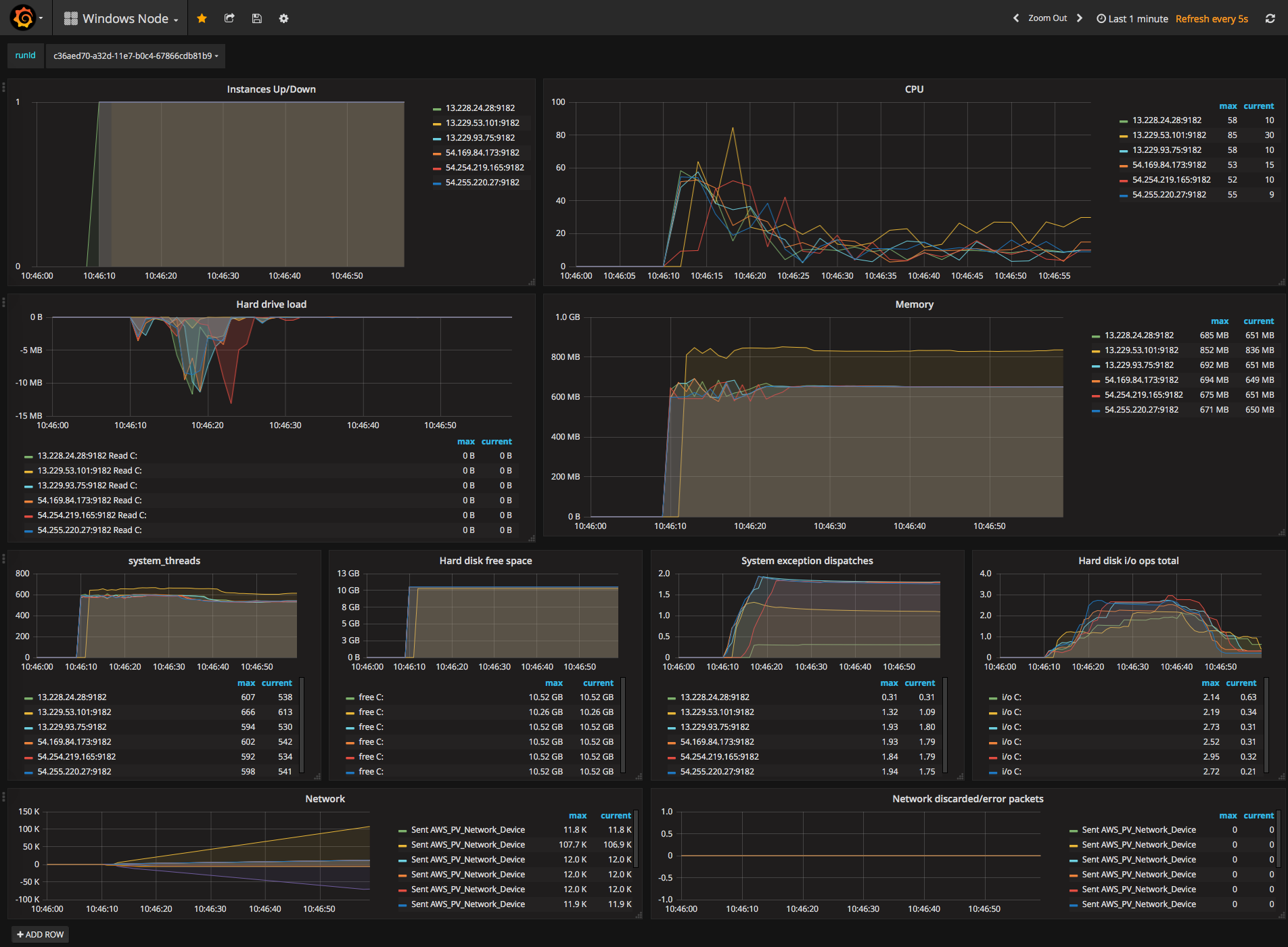Sort Network legend by max column
Image resolution: width=1288 pixels, height=947 pixels.
pyautogui.click(x=578, y=816)
